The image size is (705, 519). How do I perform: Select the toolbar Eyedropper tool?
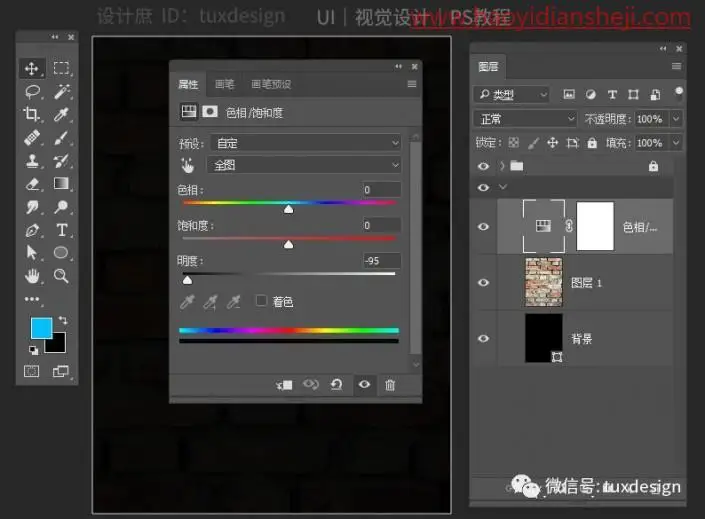tap(62, 114)
